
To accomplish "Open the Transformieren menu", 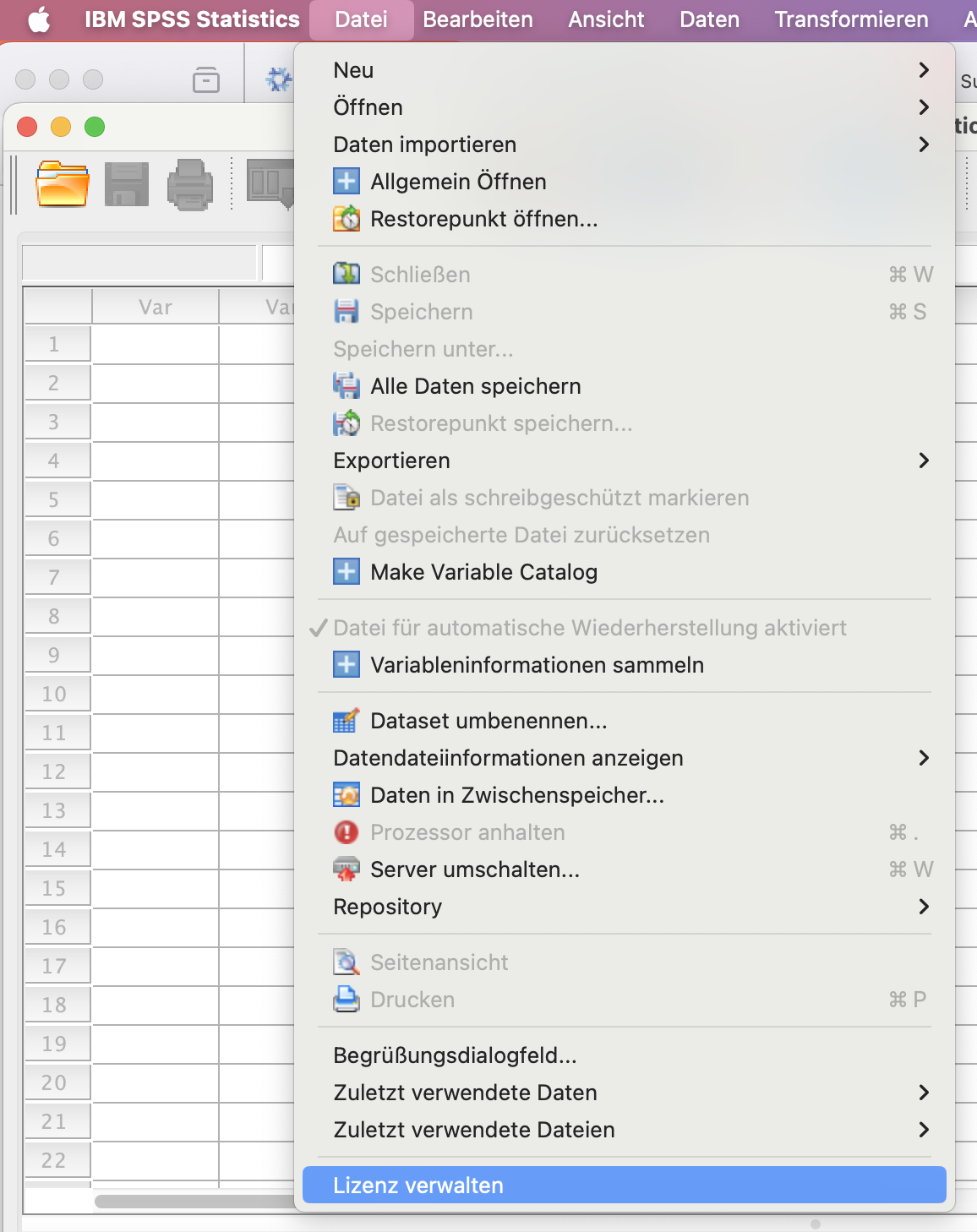I will 851,19.
